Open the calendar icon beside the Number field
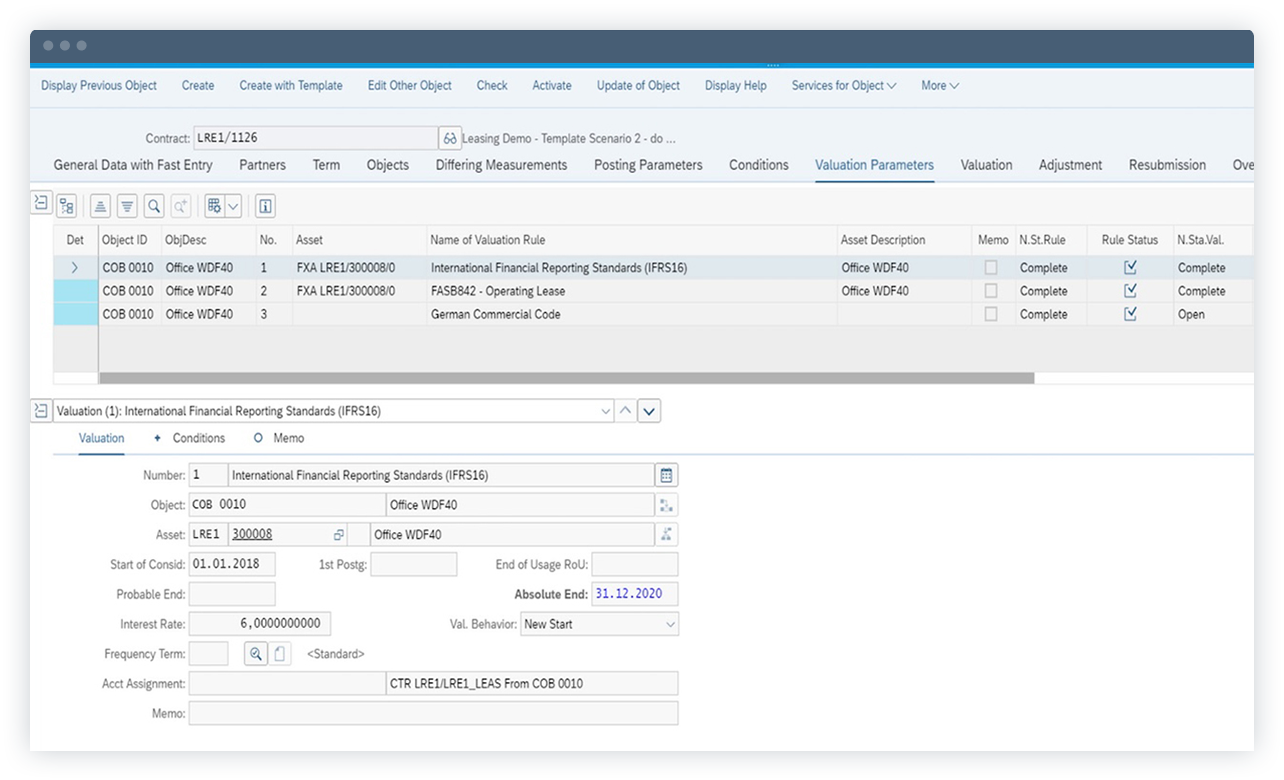Viewport: 1284px width, 780px height. pos(665,474)
